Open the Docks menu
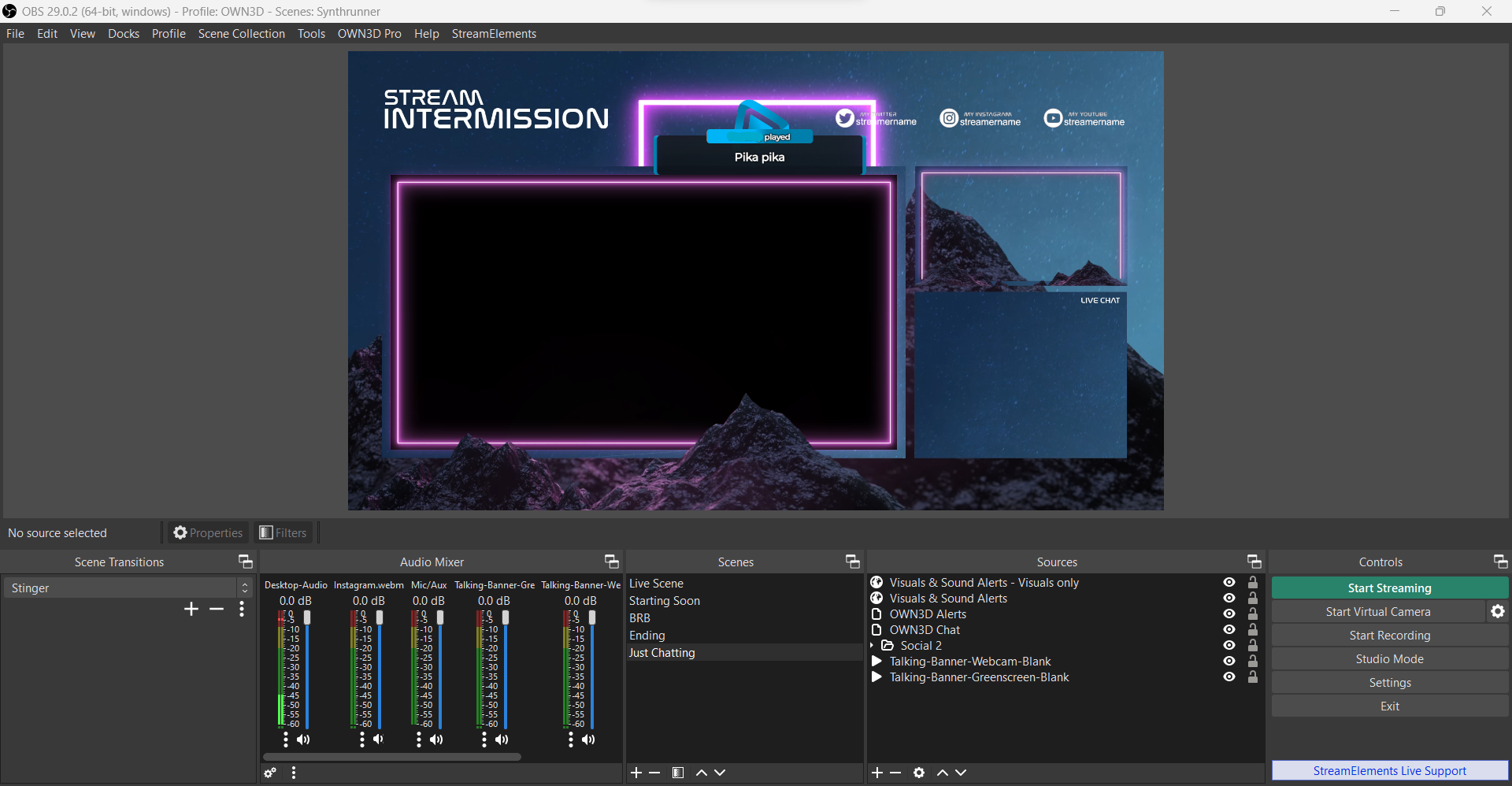The height and width of the screenshot is (786, 1512). pos(124,33)
